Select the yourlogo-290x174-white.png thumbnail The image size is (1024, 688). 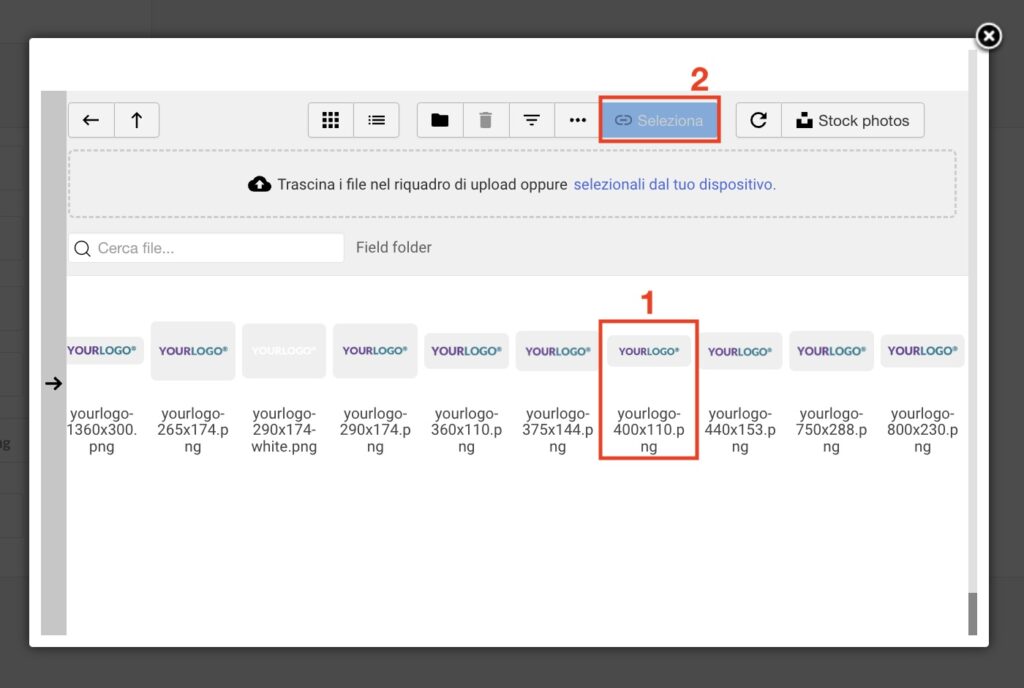pos(284,351)
